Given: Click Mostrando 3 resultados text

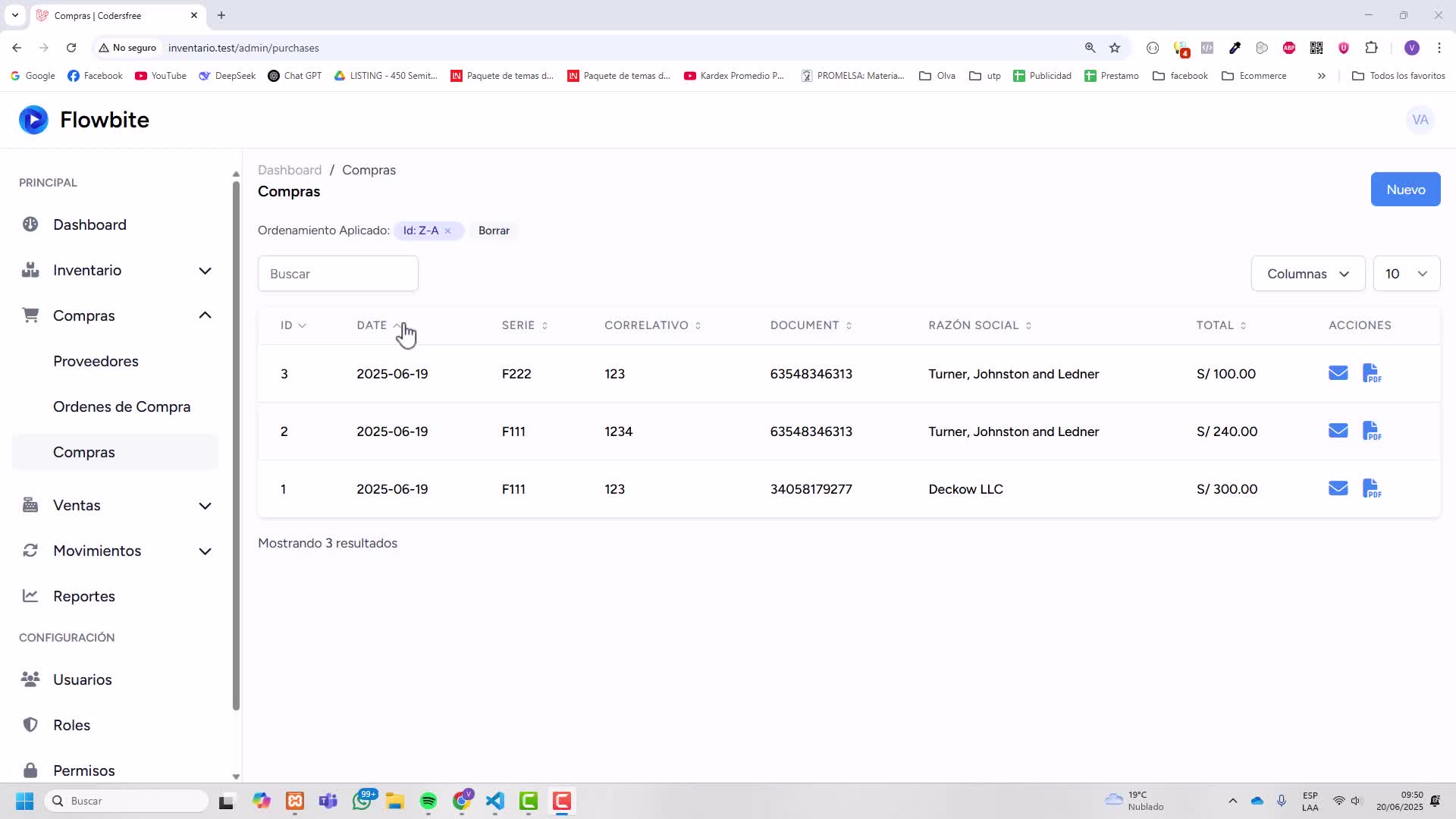Looking at the screenshot, I should [x=328, y=543].
